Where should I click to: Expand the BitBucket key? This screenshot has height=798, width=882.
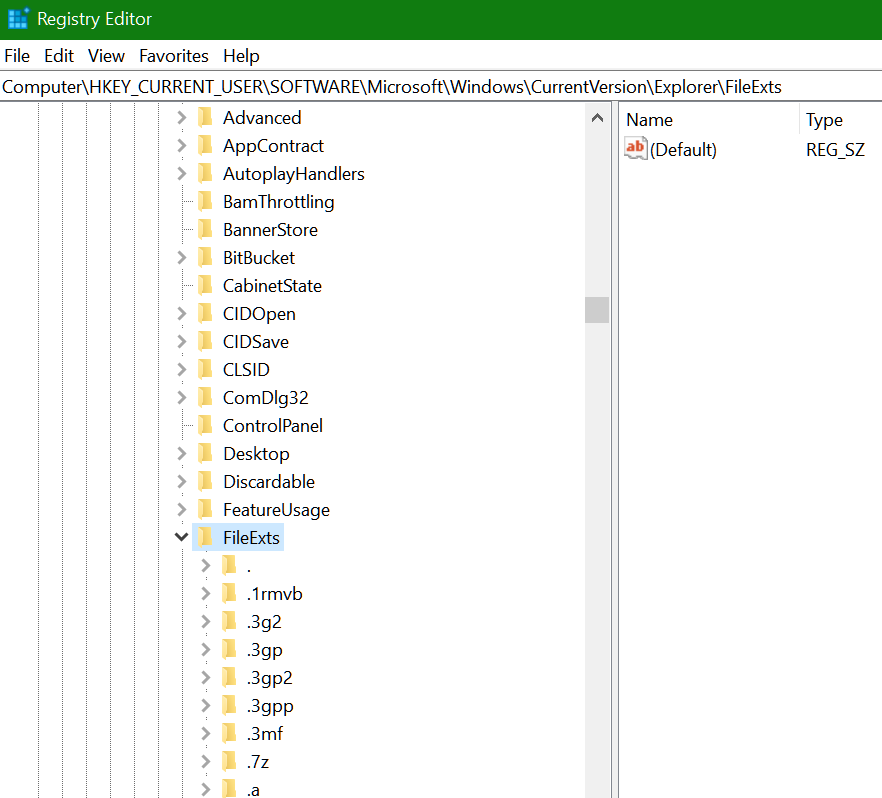(x=181, y=258)
